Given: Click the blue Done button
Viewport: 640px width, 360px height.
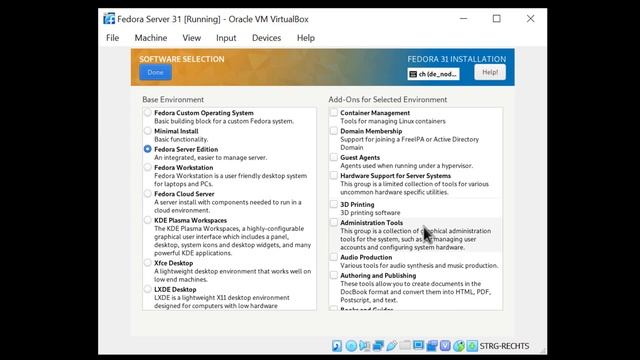Looking at the screenshot, I should [156, 73].
